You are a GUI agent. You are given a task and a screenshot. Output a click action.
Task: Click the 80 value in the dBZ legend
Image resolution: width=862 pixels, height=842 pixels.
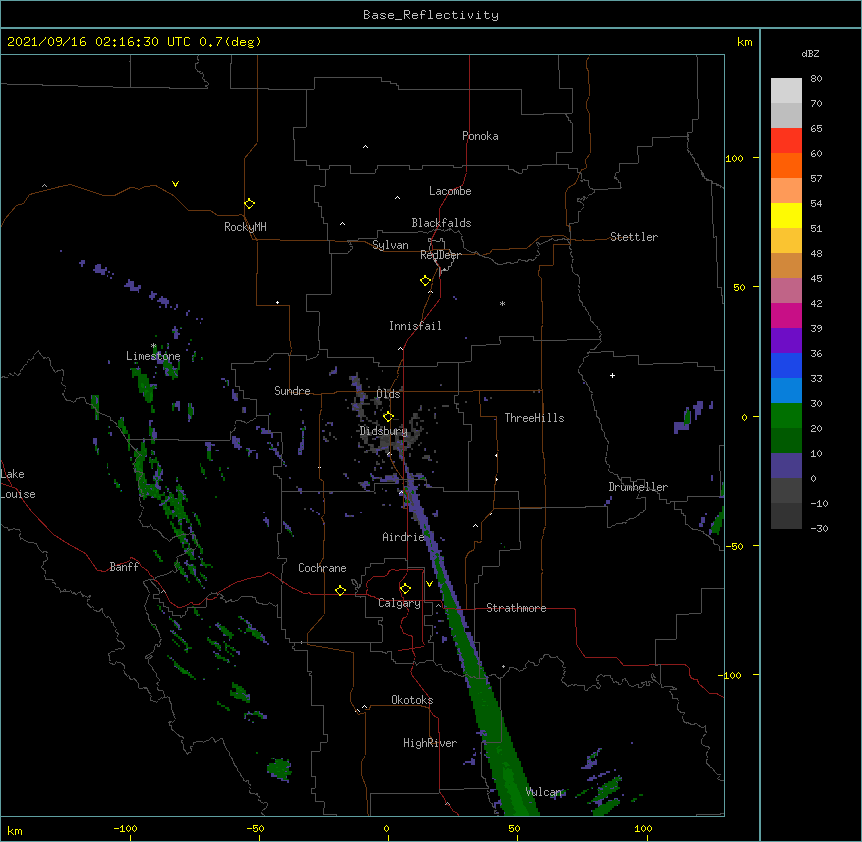pyautogui.click(x=816, y=79)
